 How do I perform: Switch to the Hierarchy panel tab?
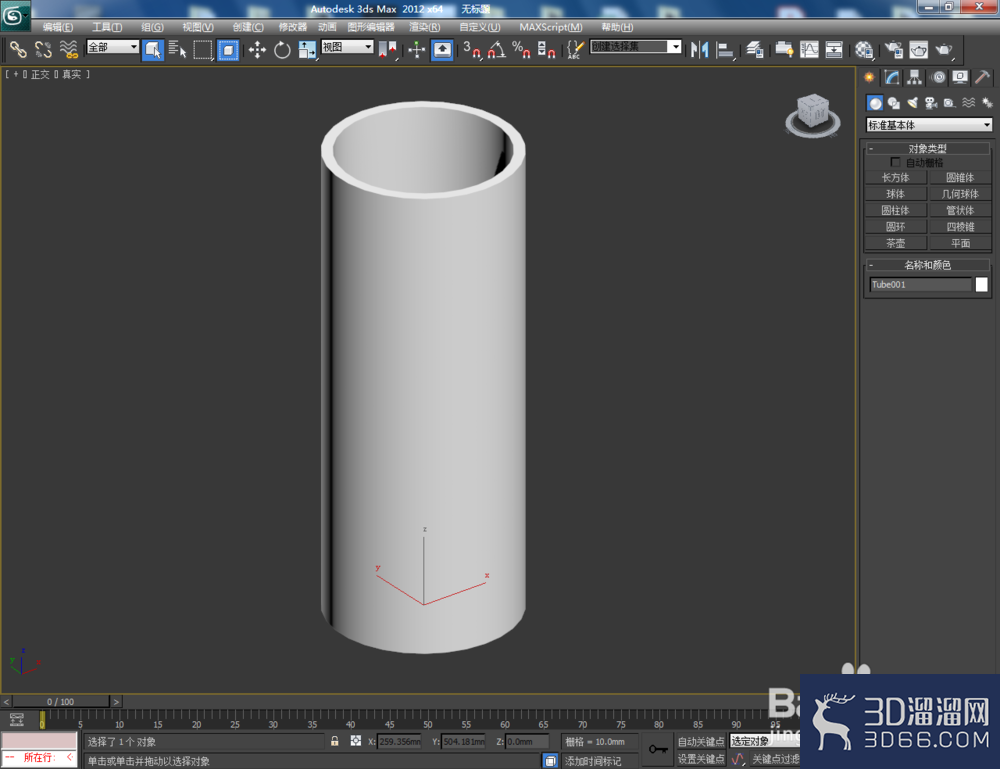(x=915, y=78)
